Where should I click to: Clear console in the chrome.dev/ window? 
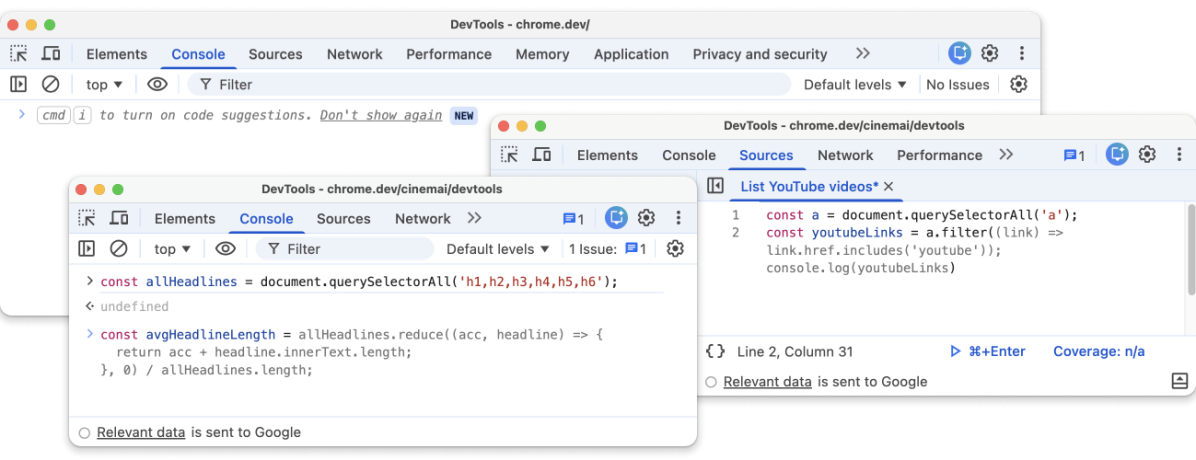pyautogui.click(x=50, y=85)
